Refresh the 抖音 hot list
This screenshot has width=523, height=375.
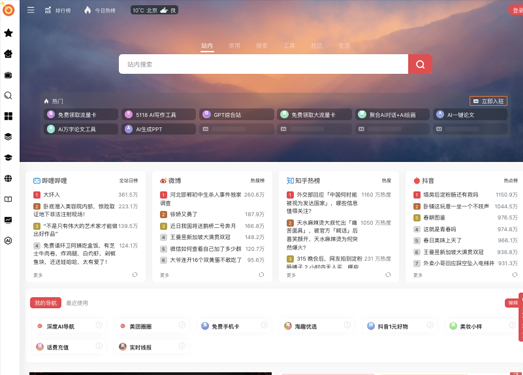tap(515, 275)
